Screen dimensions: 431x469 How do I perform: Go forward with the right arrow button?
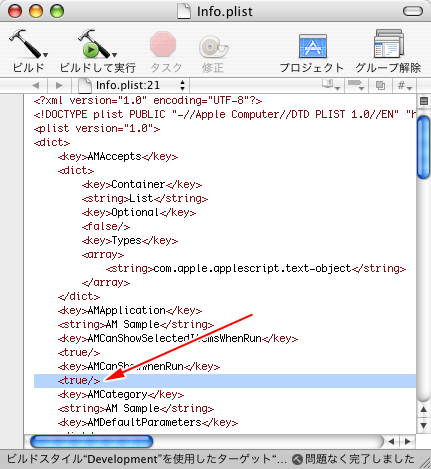pyautogui.click(x=59, y=86)
